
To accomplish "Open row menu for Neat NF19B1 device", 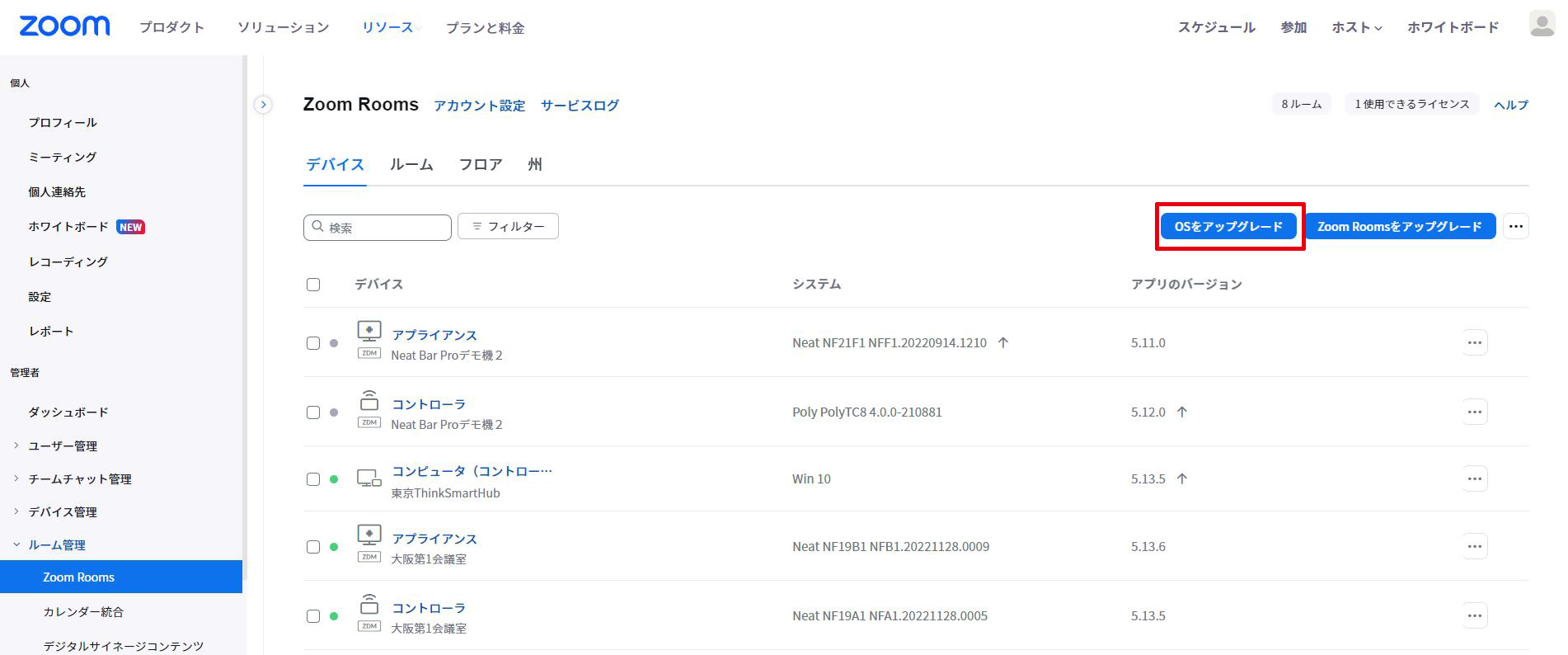I will pyautogui.click(x=1475, y=546).
